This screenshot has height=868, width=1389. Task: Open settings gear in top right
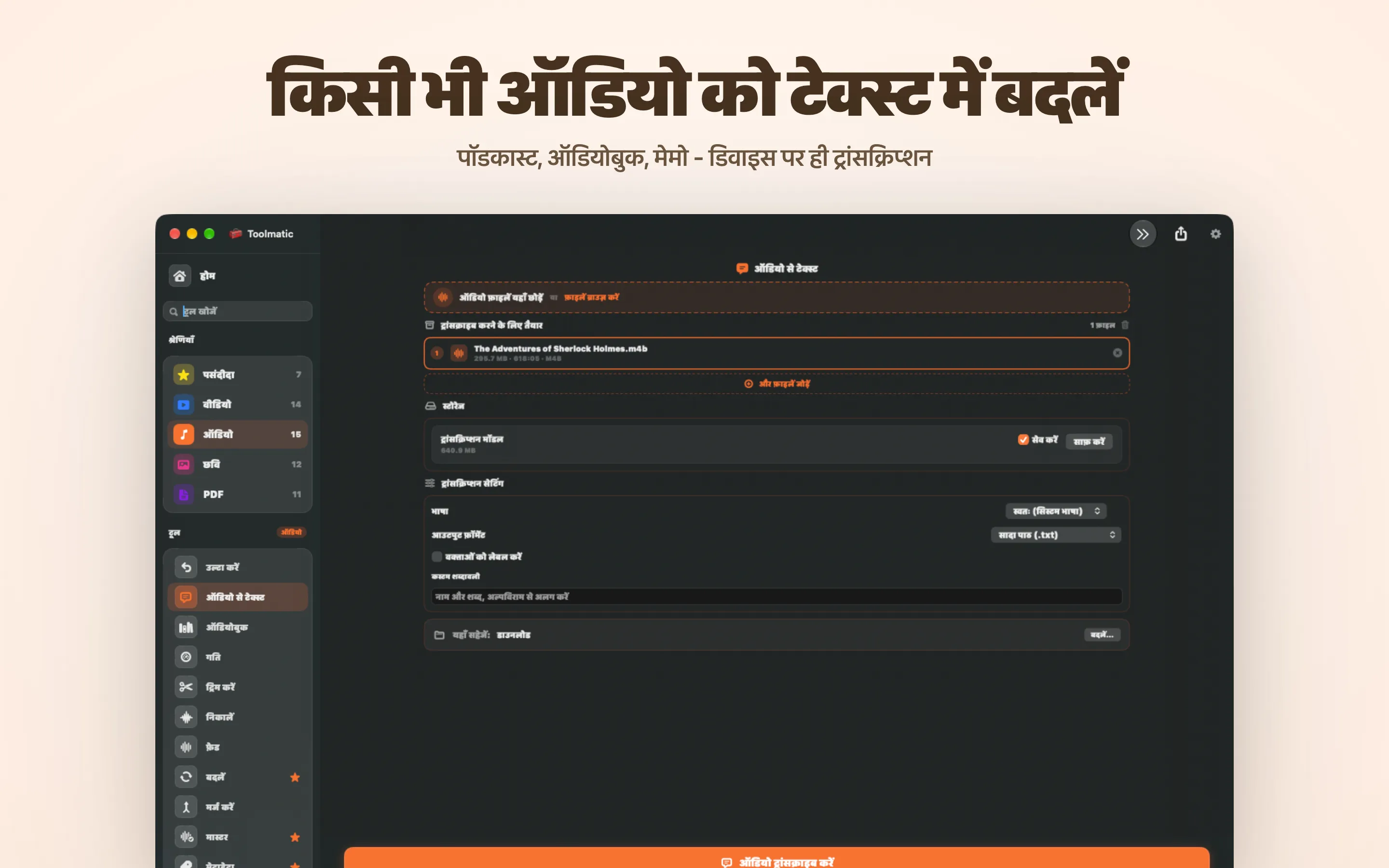pos(1215,234)
